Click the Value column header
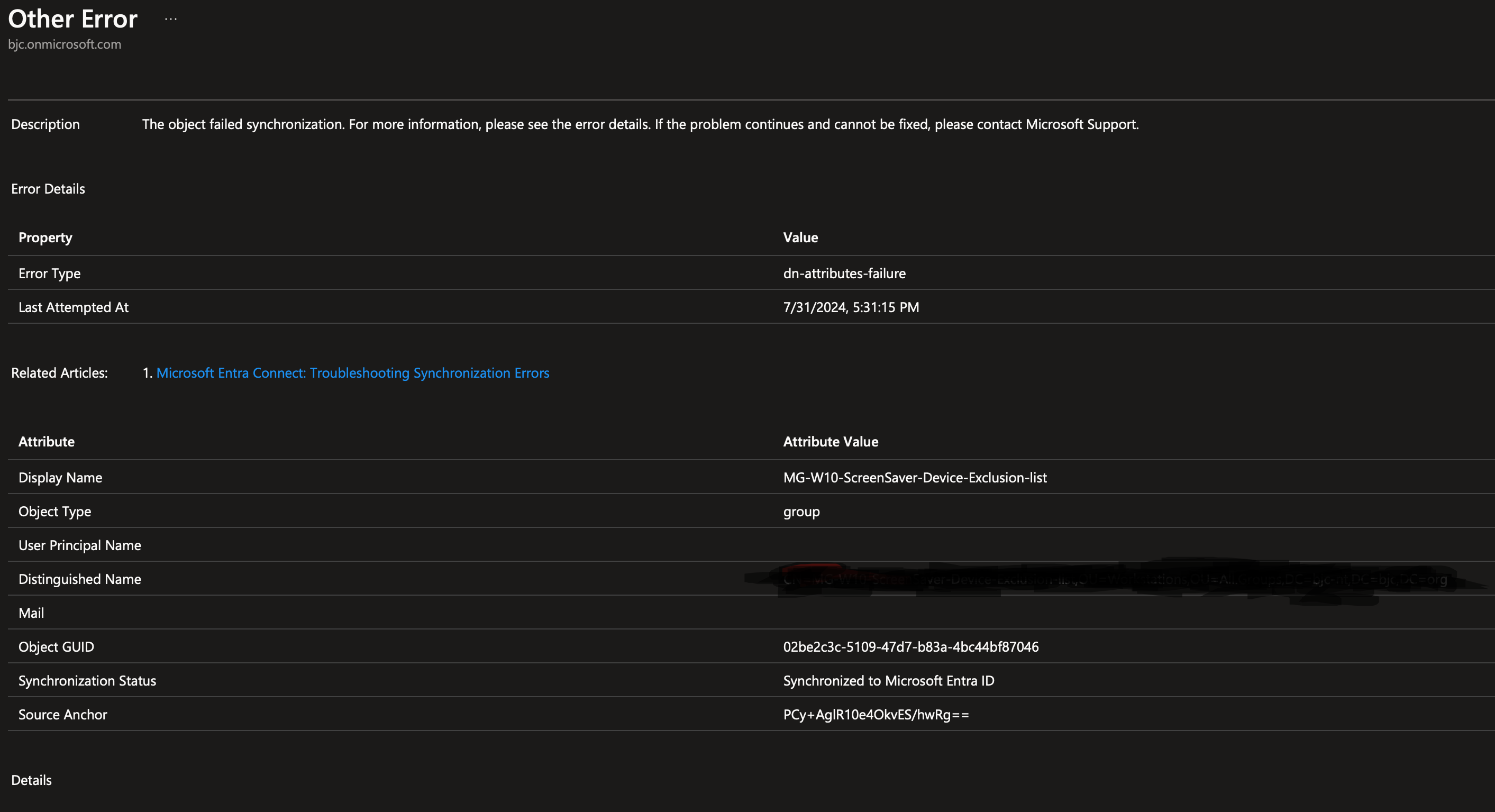The image size is (1495, 812). coord(801,238)
